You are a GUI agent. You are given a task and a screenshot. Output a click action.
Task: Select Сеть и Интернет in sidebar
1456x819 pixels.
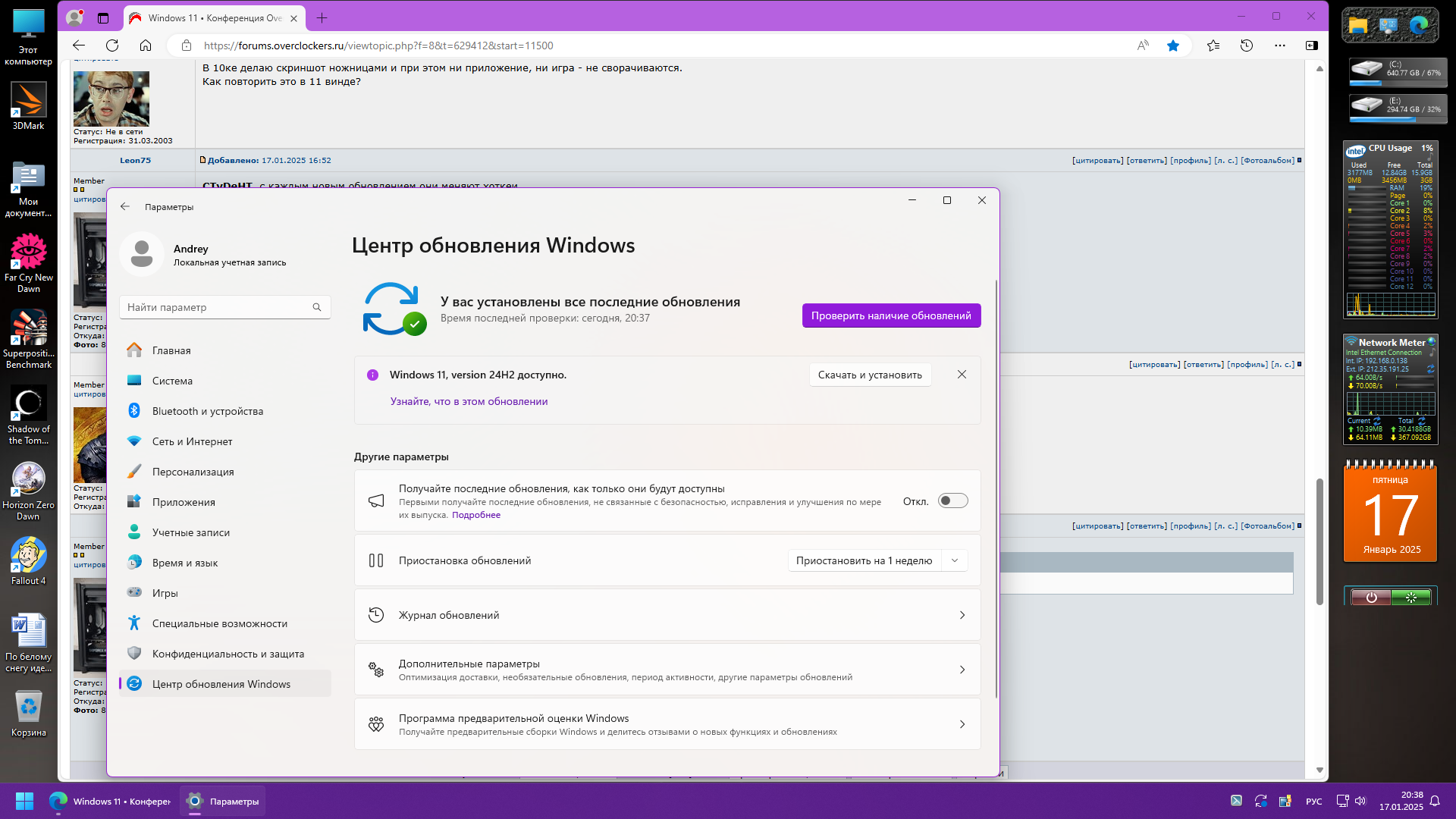tap(192, 441)
